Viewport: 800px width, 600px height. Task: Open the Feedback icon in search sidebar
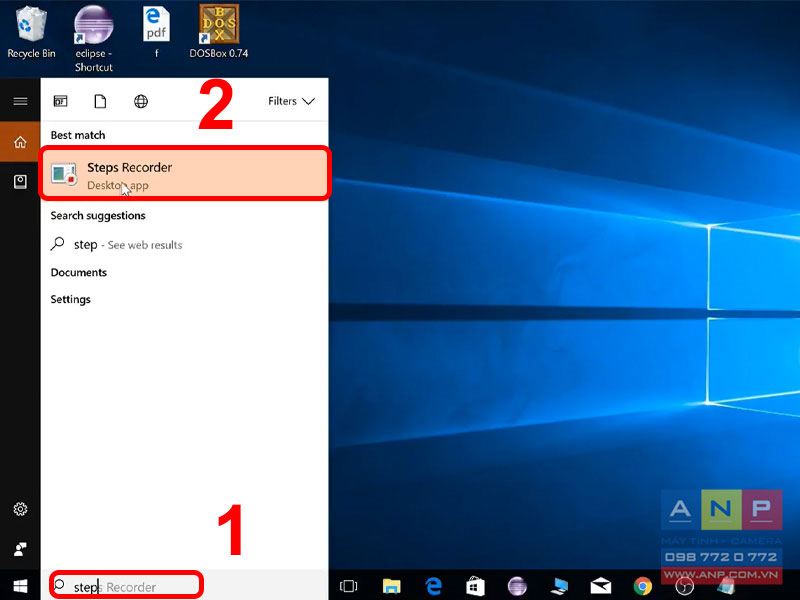point(20,549)
